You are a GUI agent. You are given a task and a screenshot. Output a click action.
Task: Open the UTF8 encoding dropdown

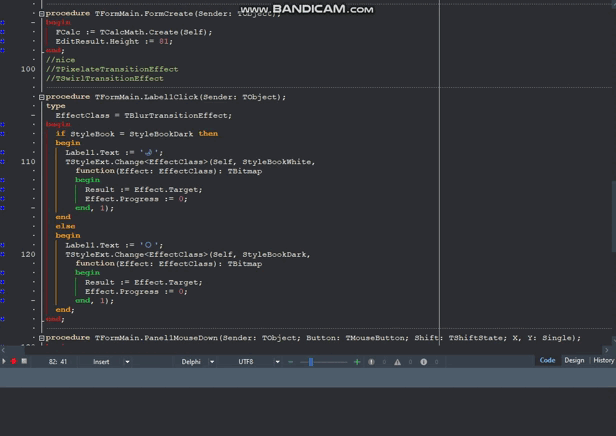tap(277, 362)
